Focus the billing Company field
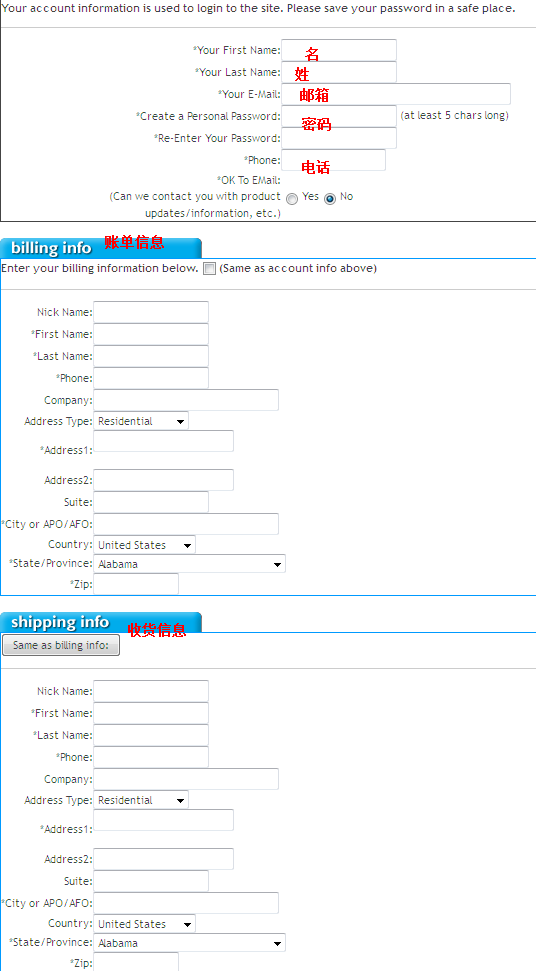 (x=186, y=400)
